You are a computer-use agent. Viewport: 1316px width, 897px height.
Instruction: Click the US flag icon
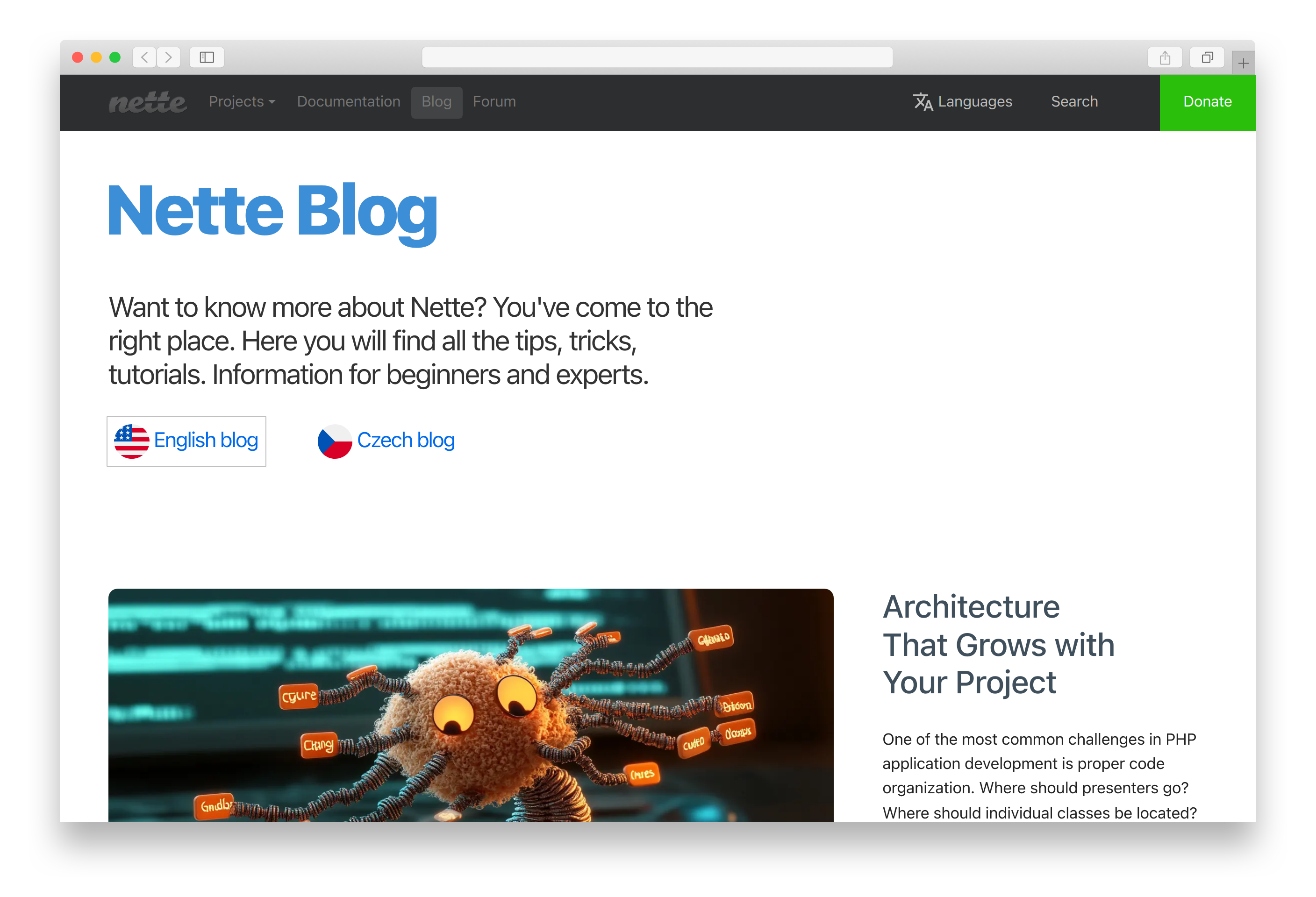coord(131,441)
